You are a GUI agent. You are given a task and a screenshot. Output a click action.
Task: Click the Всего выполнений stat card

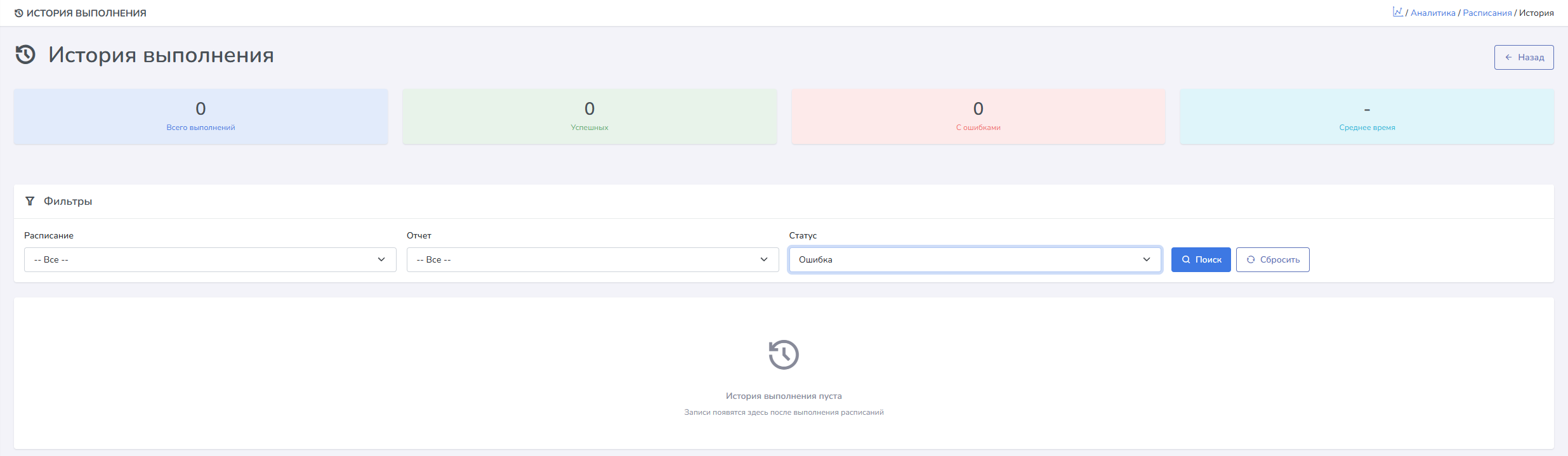tap(201, 117)
